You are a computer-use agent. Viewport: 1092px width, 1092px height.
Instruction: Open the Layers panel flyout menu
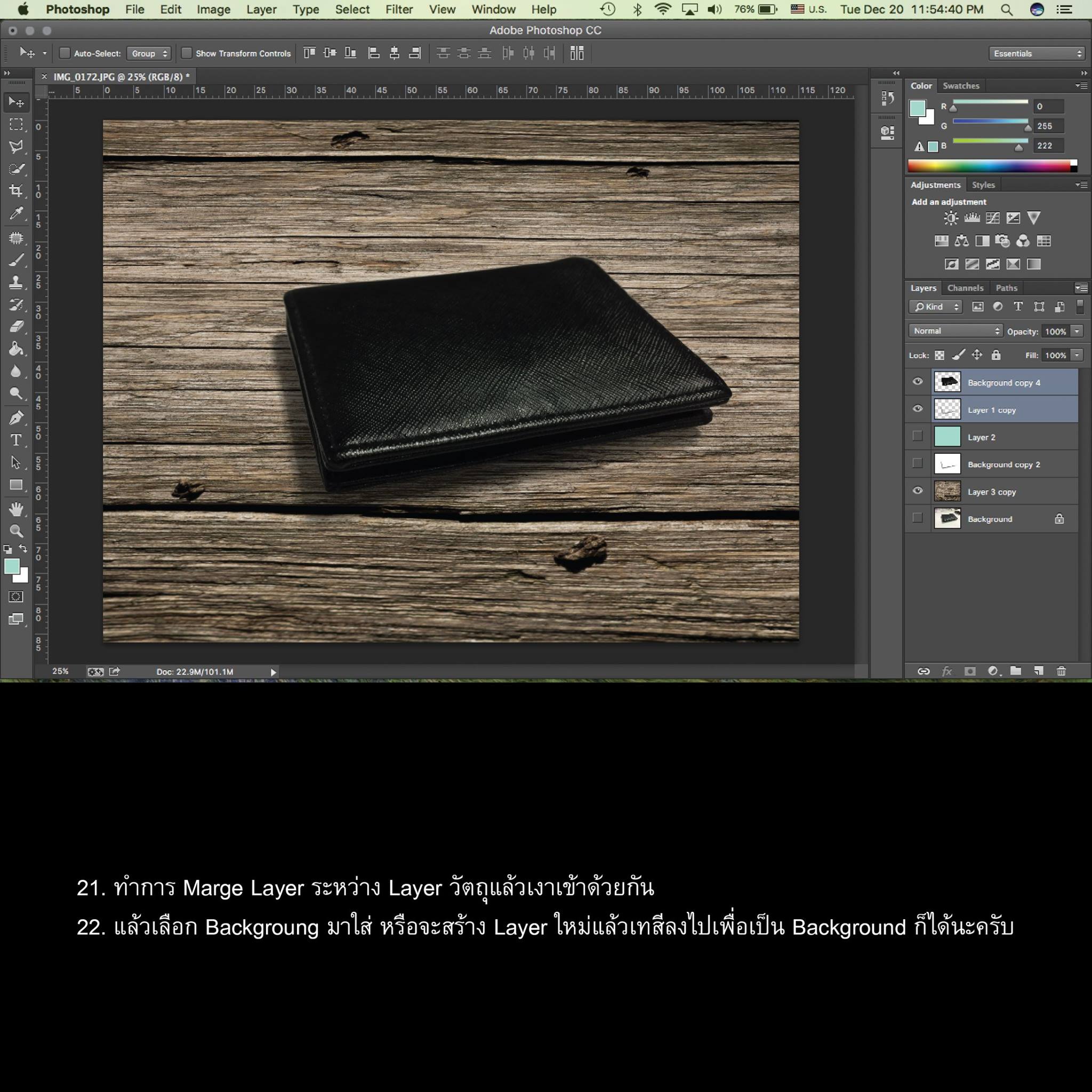click(1081, 288)
